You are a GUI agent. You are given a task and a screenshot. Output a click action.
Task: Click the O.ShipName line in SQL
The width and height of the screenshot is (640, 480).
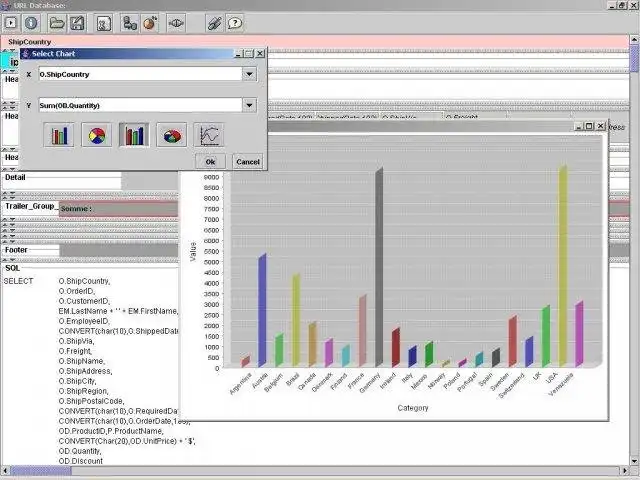(x=82, y=361)
